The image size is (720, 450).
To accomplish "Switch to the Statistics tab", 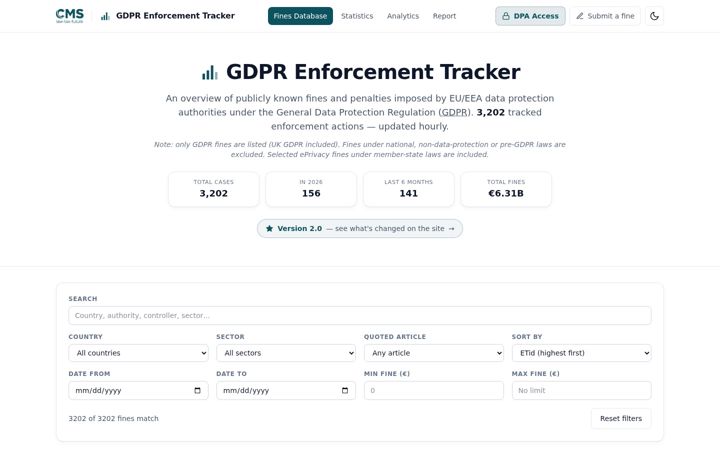I will click(357, 16).
